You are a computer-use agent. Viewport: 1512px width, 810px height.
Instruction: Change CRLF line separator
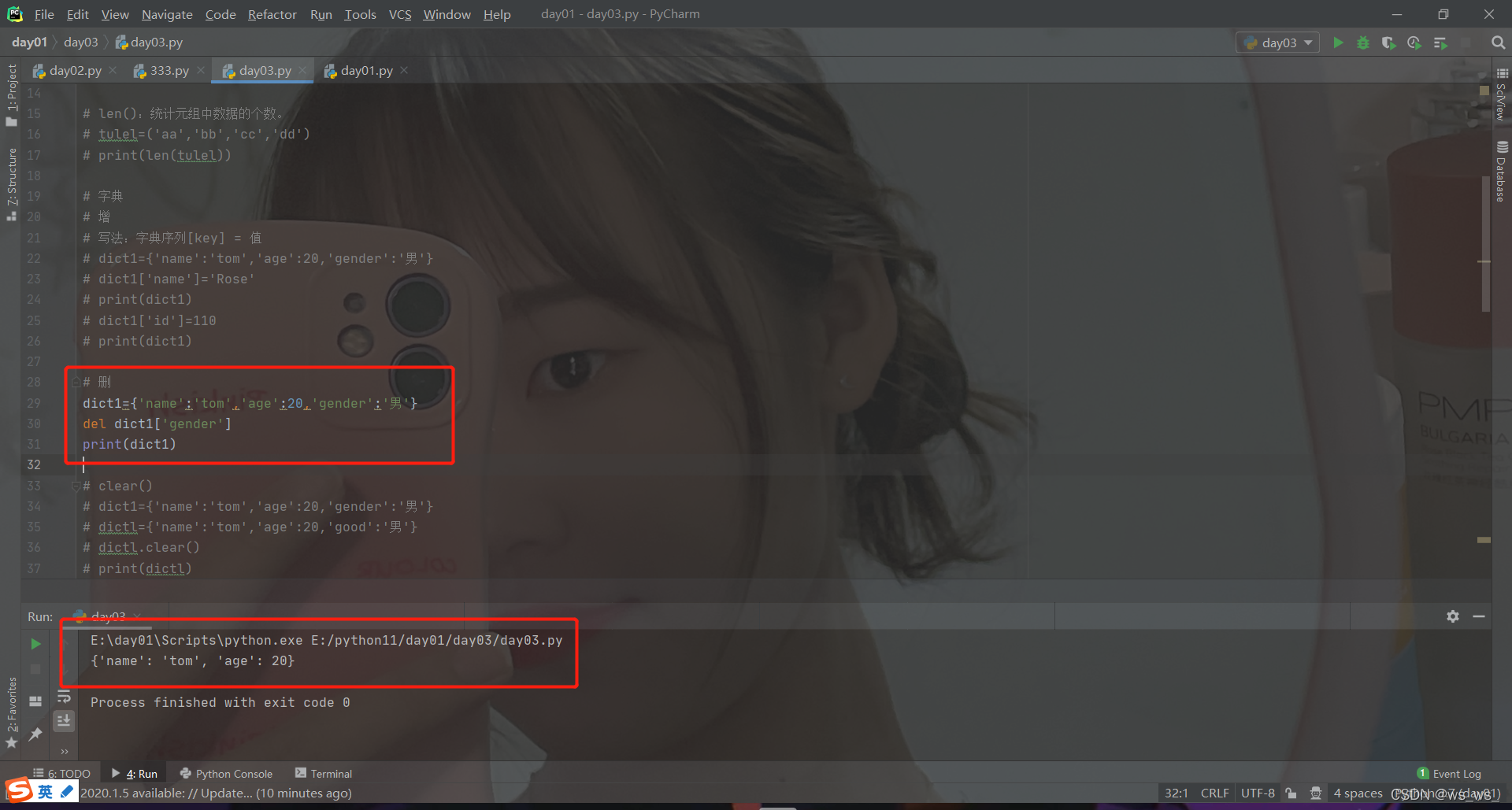[1214, 793]
